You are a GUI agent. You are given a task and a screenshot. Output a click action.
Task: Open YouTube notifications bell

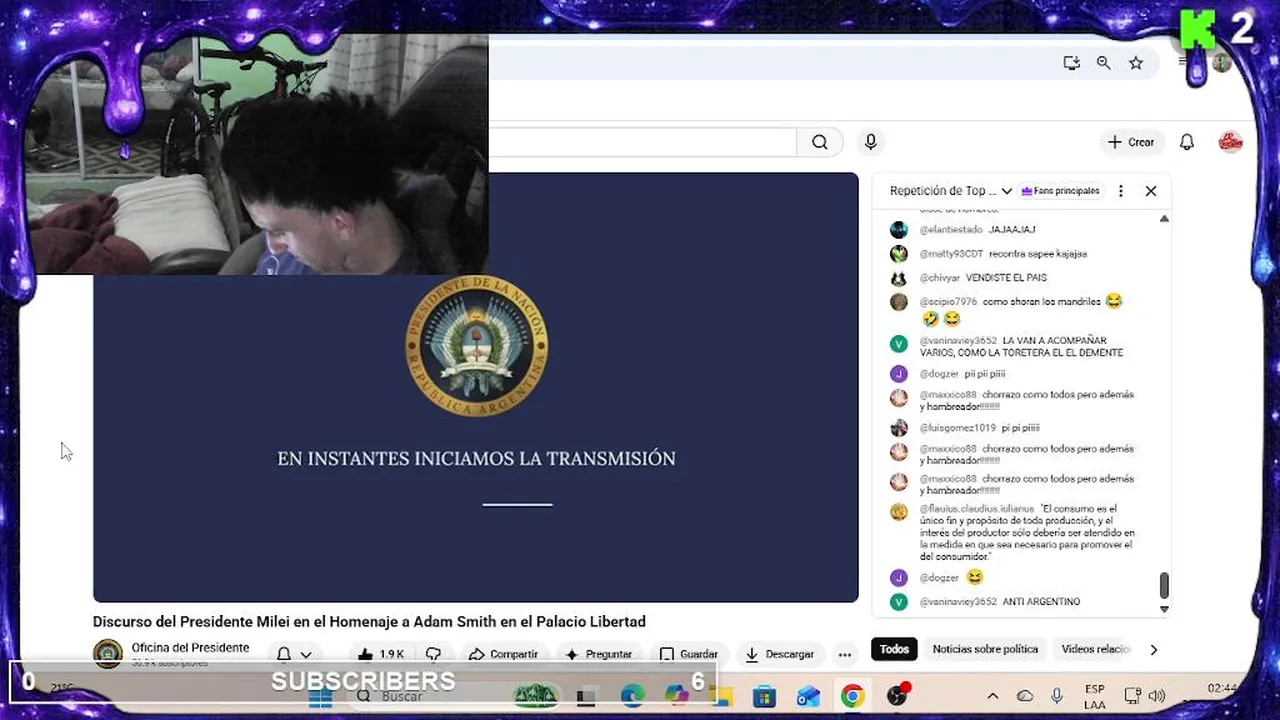(x=1187, y=142)
